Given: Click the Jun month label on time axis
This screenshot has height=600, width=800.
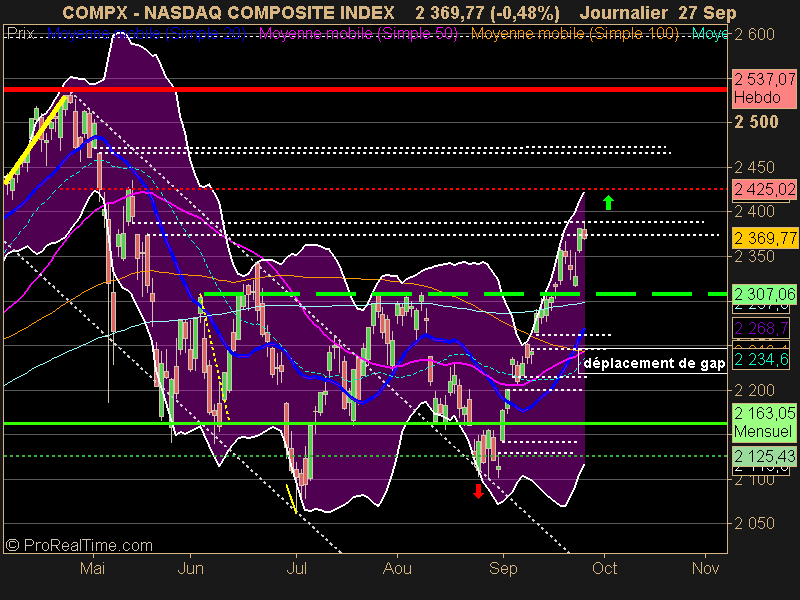Looking at the screenshot, I should (x=190, y=568).
